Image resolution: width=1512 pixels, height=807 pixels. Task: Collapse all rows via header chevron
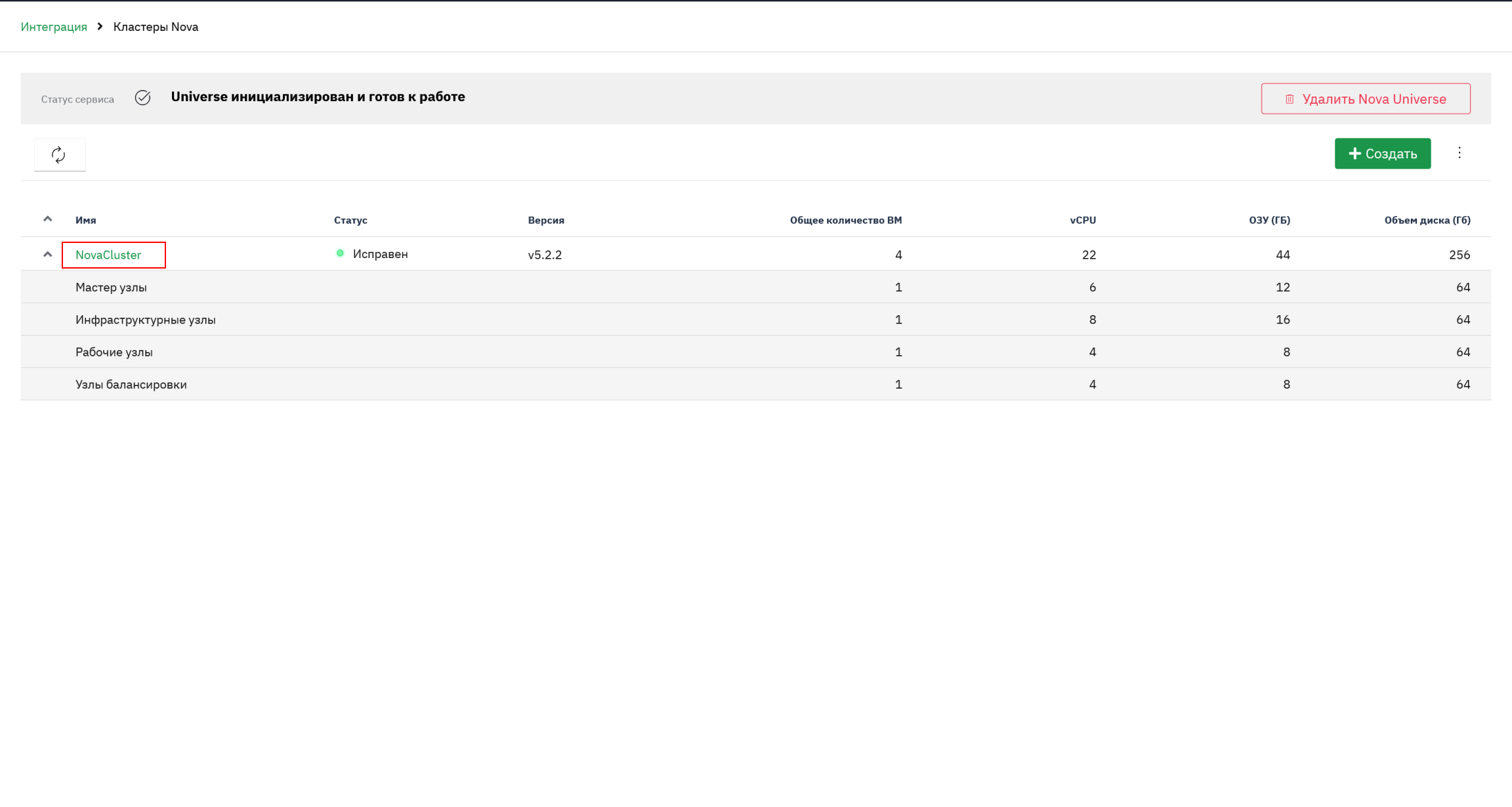point(47,219)
